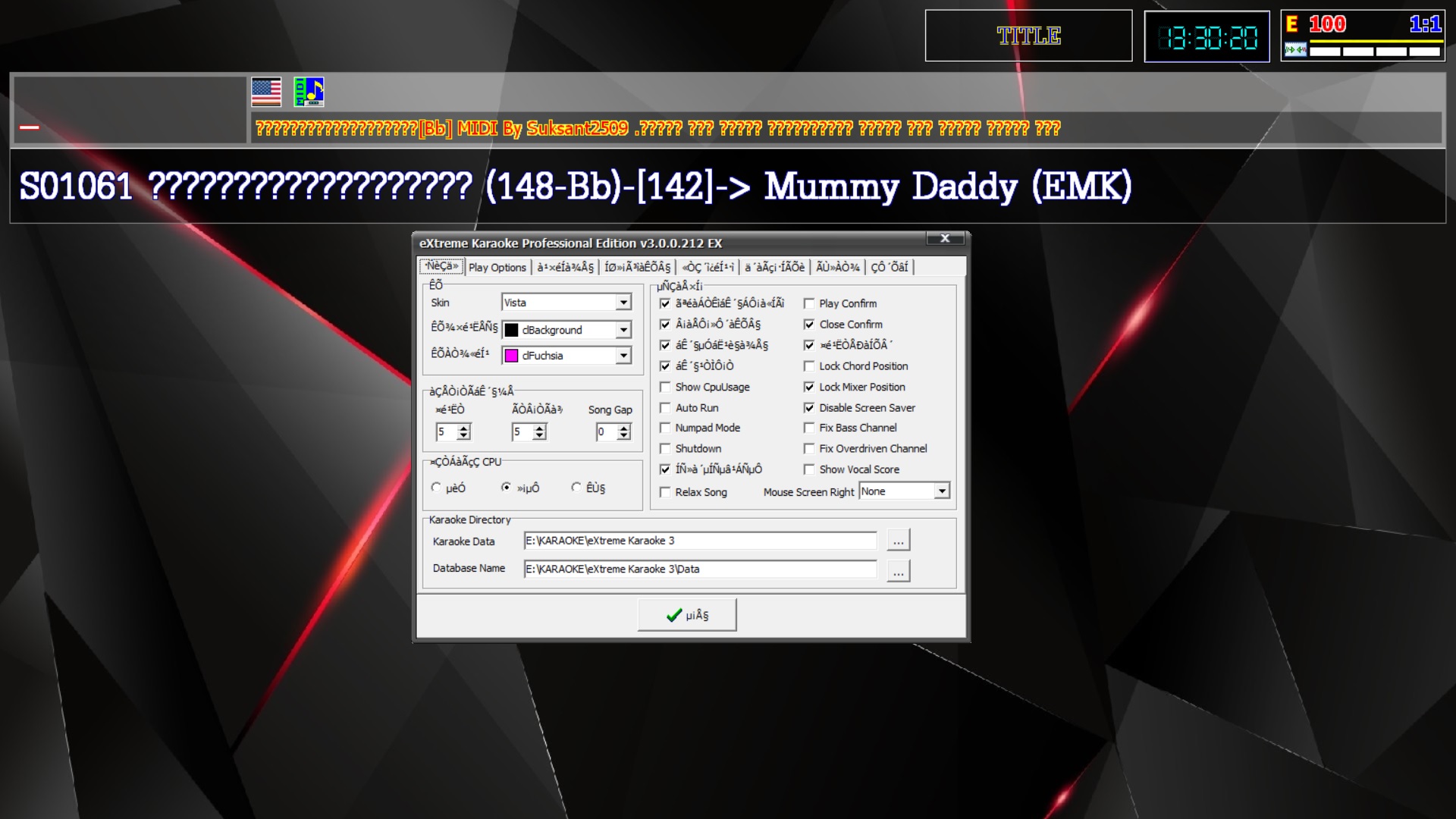1456x819 pixels.
Task: Increase the second spinner showing 5
Action: pyautogui.click(x=540, y=428)
